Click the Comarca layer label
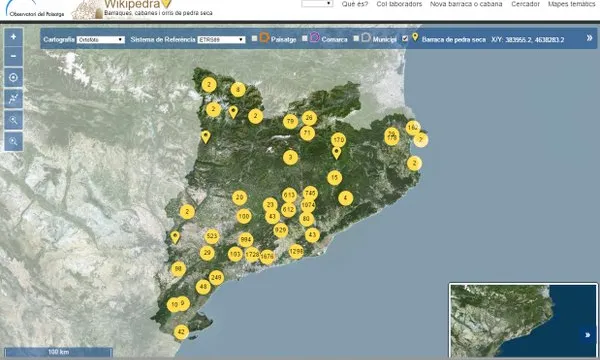This screenshot has height=360, width=600. click(334, 39)
